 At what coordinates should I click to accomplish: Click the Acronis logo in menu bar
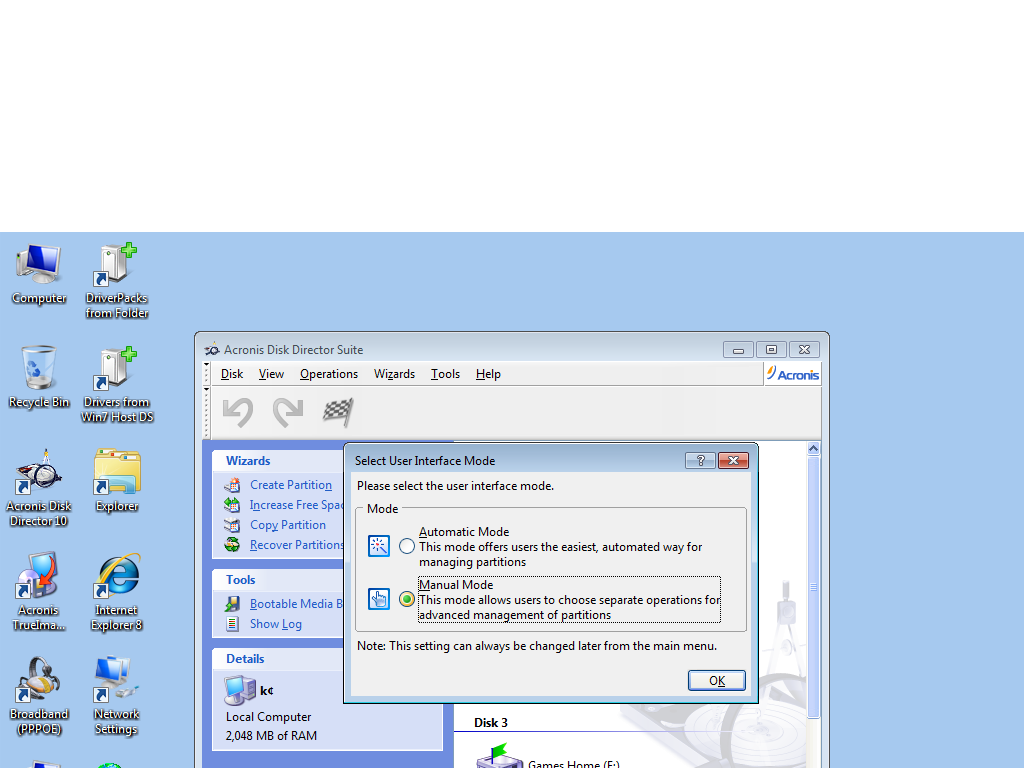793,374
